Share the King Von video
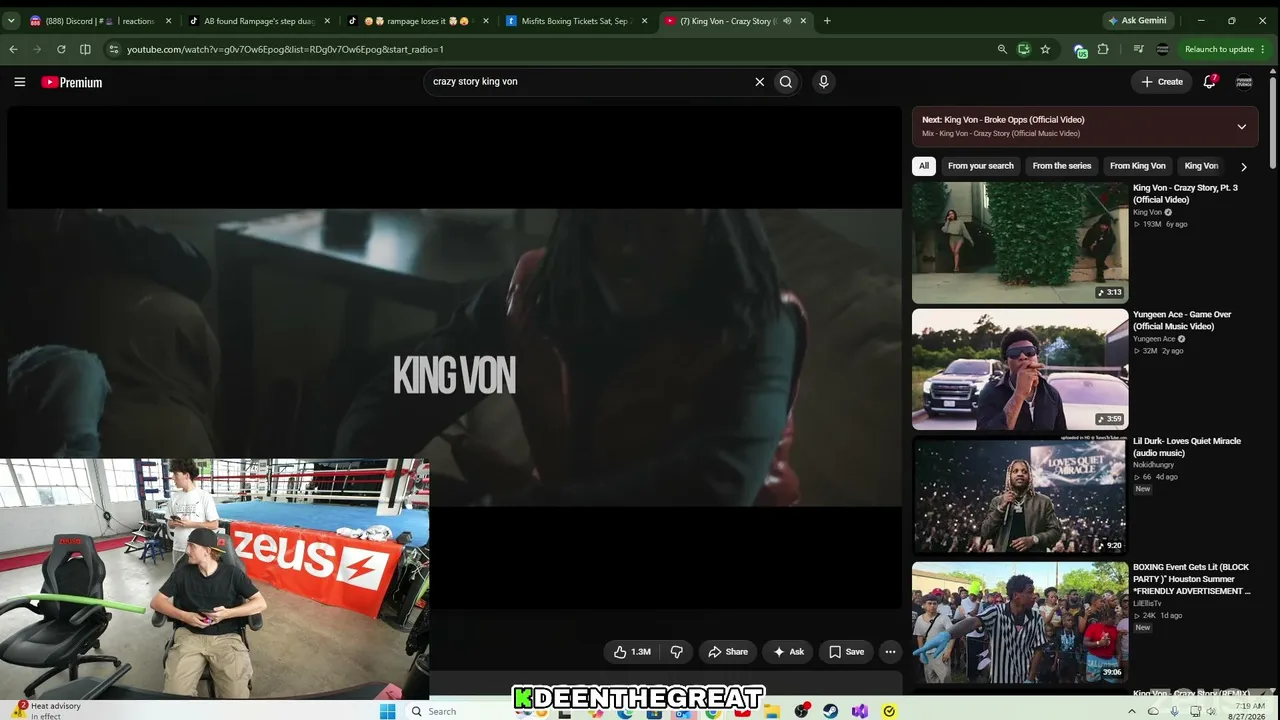The height and width of the screenshot is (720, 1280). (727, 652)
